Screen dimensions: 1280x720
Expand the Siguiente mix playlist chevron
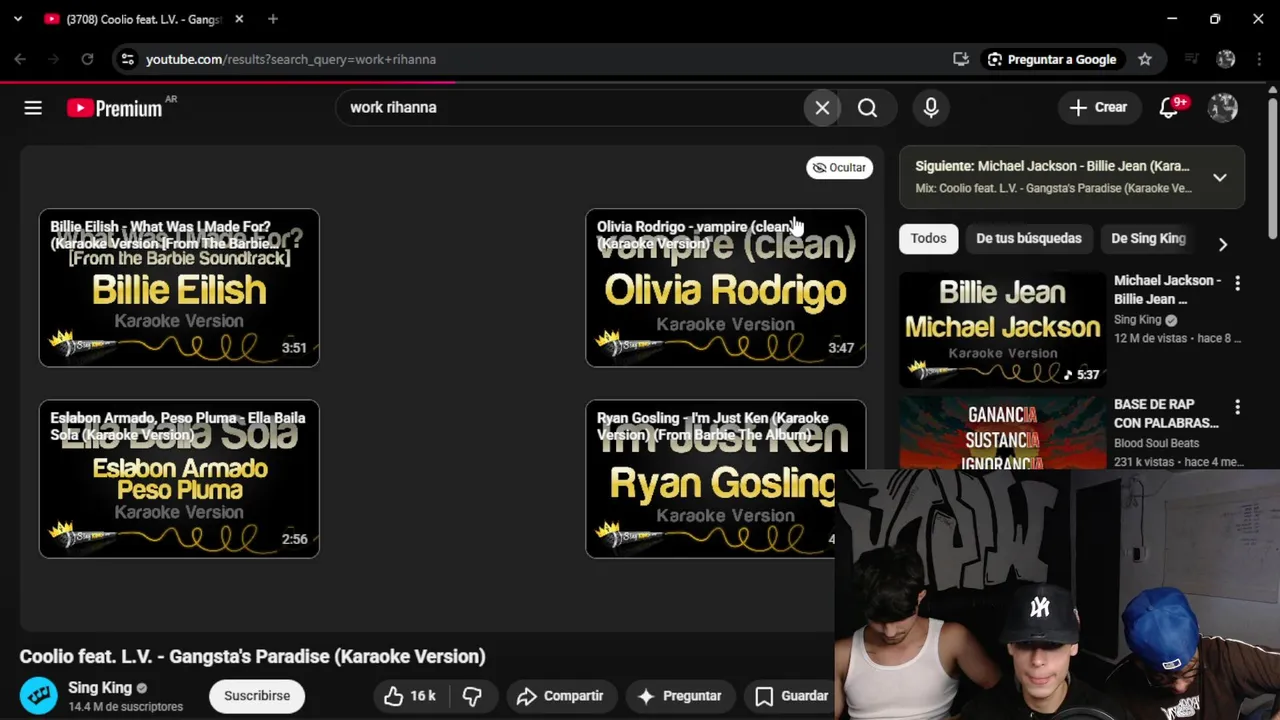pyautogui.click(x=1220, y=177)
